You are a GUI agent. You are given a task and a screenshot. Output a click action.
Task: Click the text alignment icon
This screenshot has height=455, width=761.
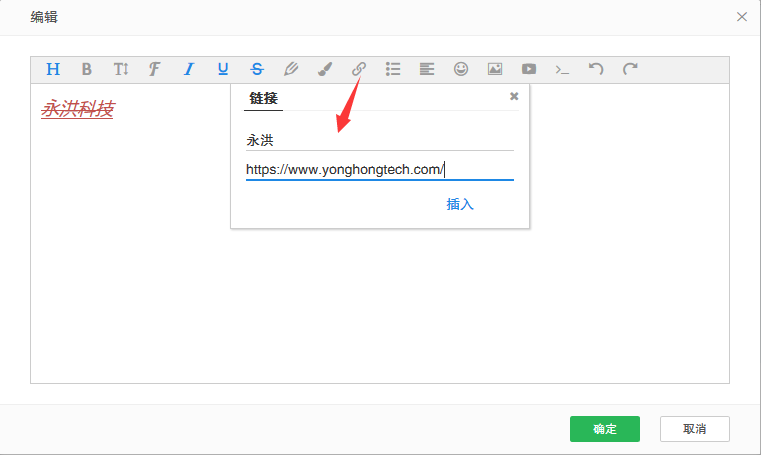(427, 69)
